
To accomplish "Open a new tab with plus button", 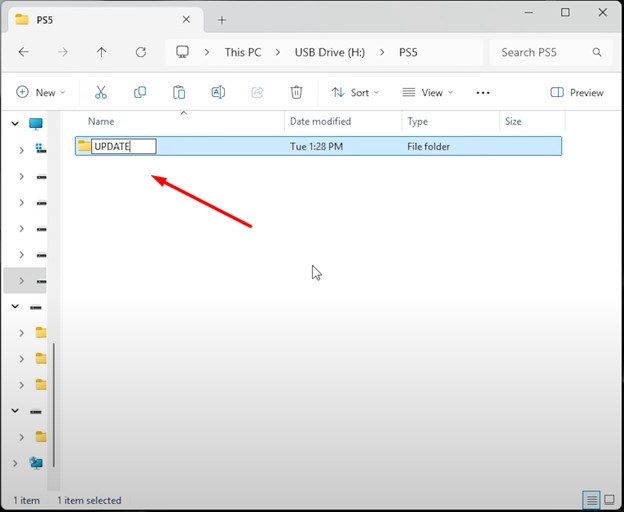I will click(222, 20).
